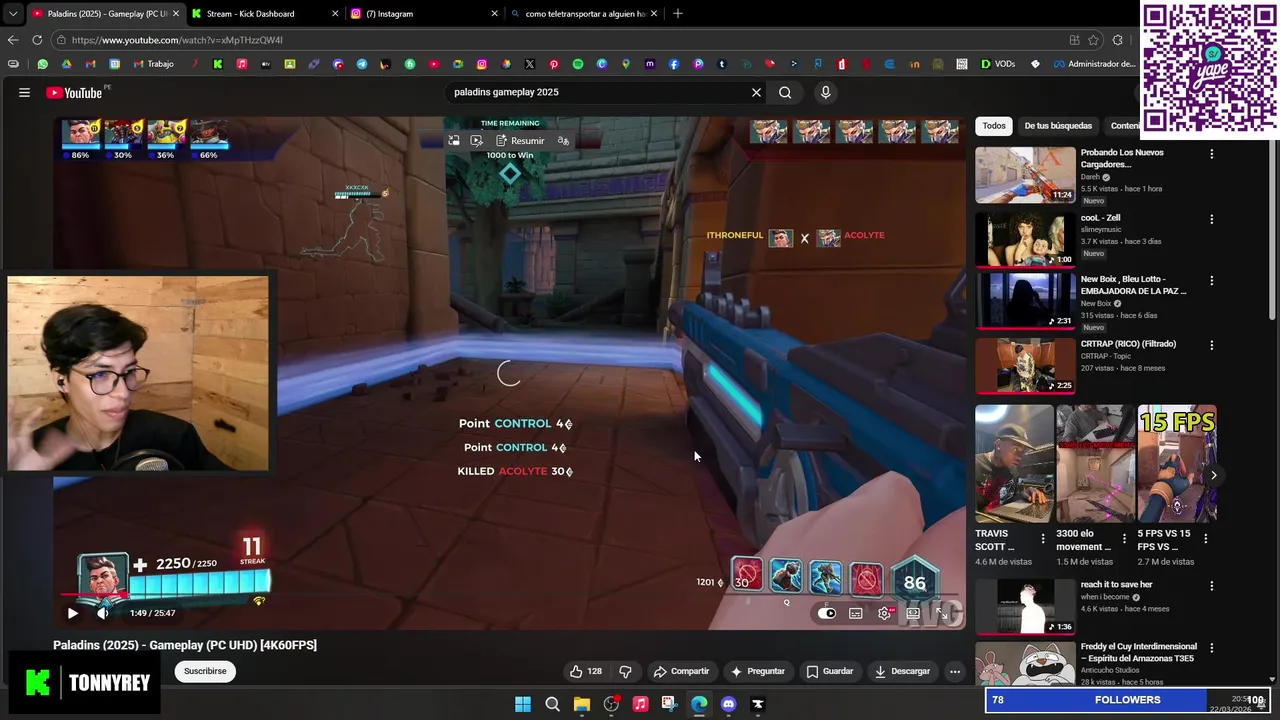Select the De tus búsquedas chip
The width and height of the screenshot is (1280, 720).
point(1058,126)
